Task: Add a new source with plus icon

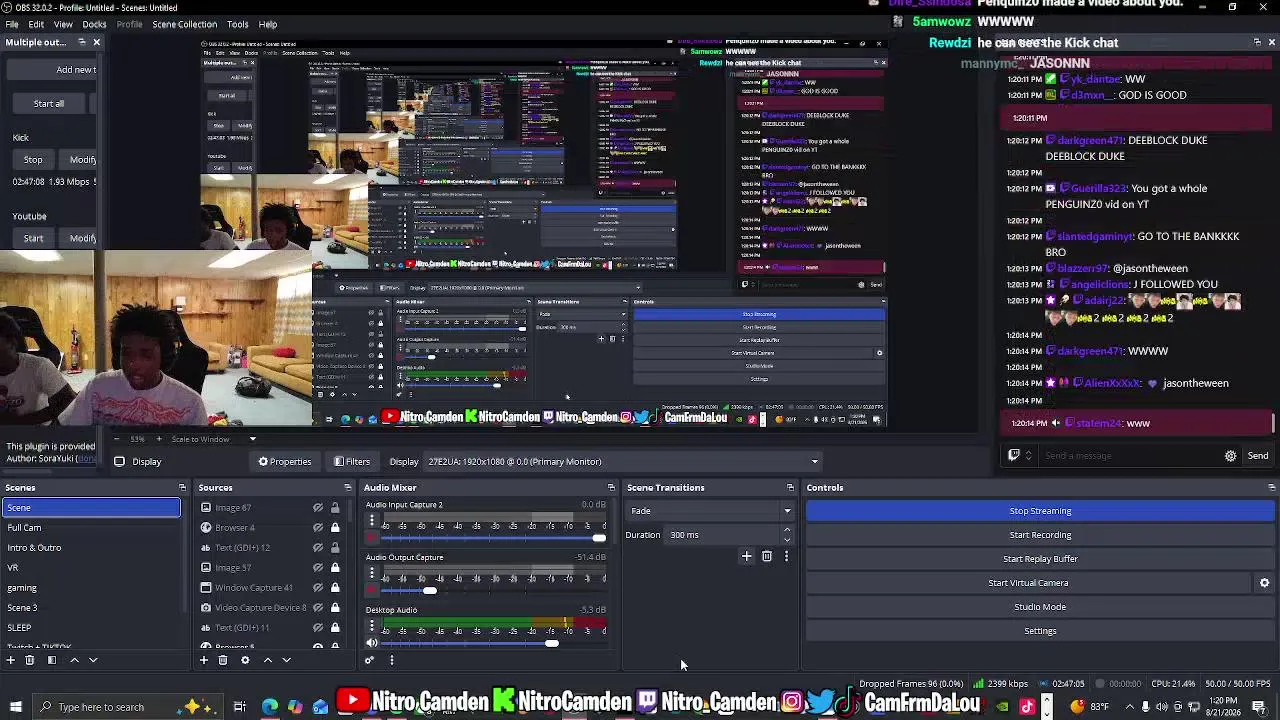Action: click(x=204, y=660)
